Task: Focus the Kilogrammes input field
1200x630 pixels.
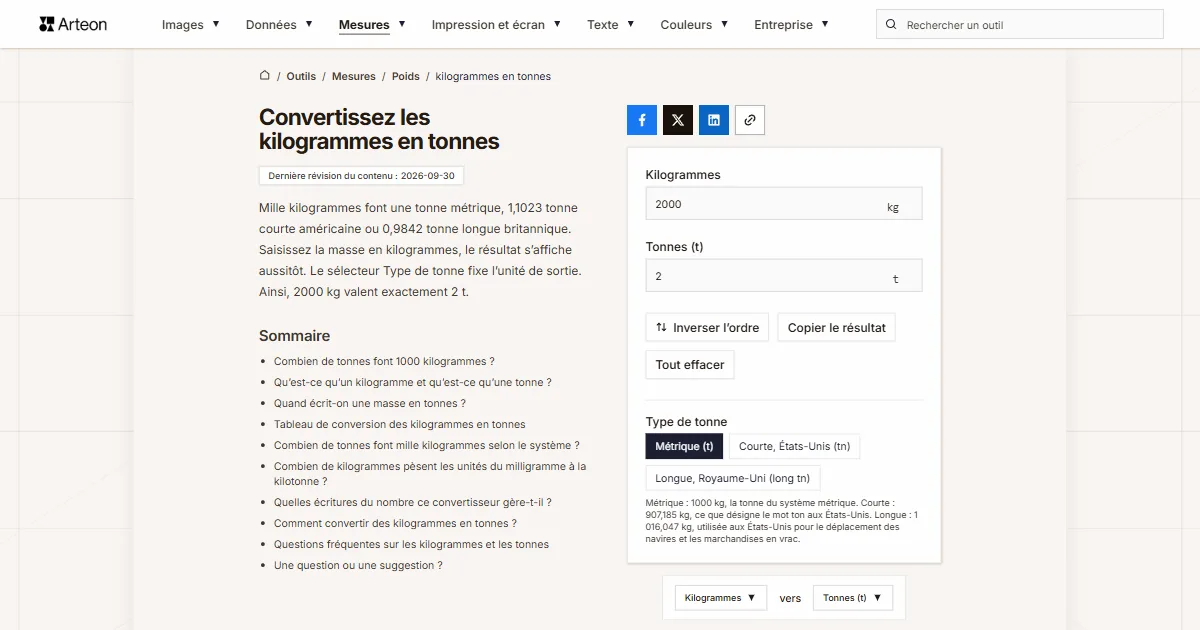Action: (784, 204)
